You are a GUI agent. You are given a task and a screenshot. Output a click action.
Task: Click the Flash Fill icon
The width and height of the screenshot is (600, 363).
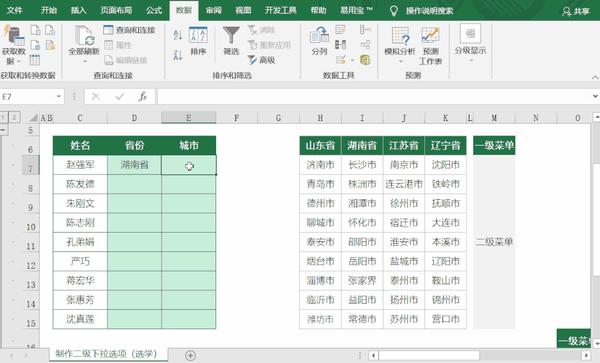tap(340, 30)
